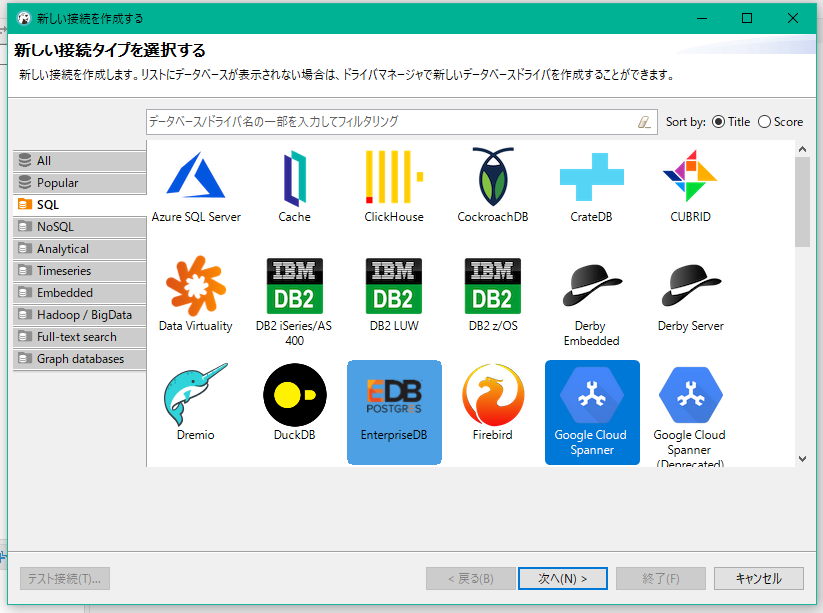This screenshot has height=613, width=823.
Task: Select DB2 iSeries/AS 400 driver
Action: point(294,286)
